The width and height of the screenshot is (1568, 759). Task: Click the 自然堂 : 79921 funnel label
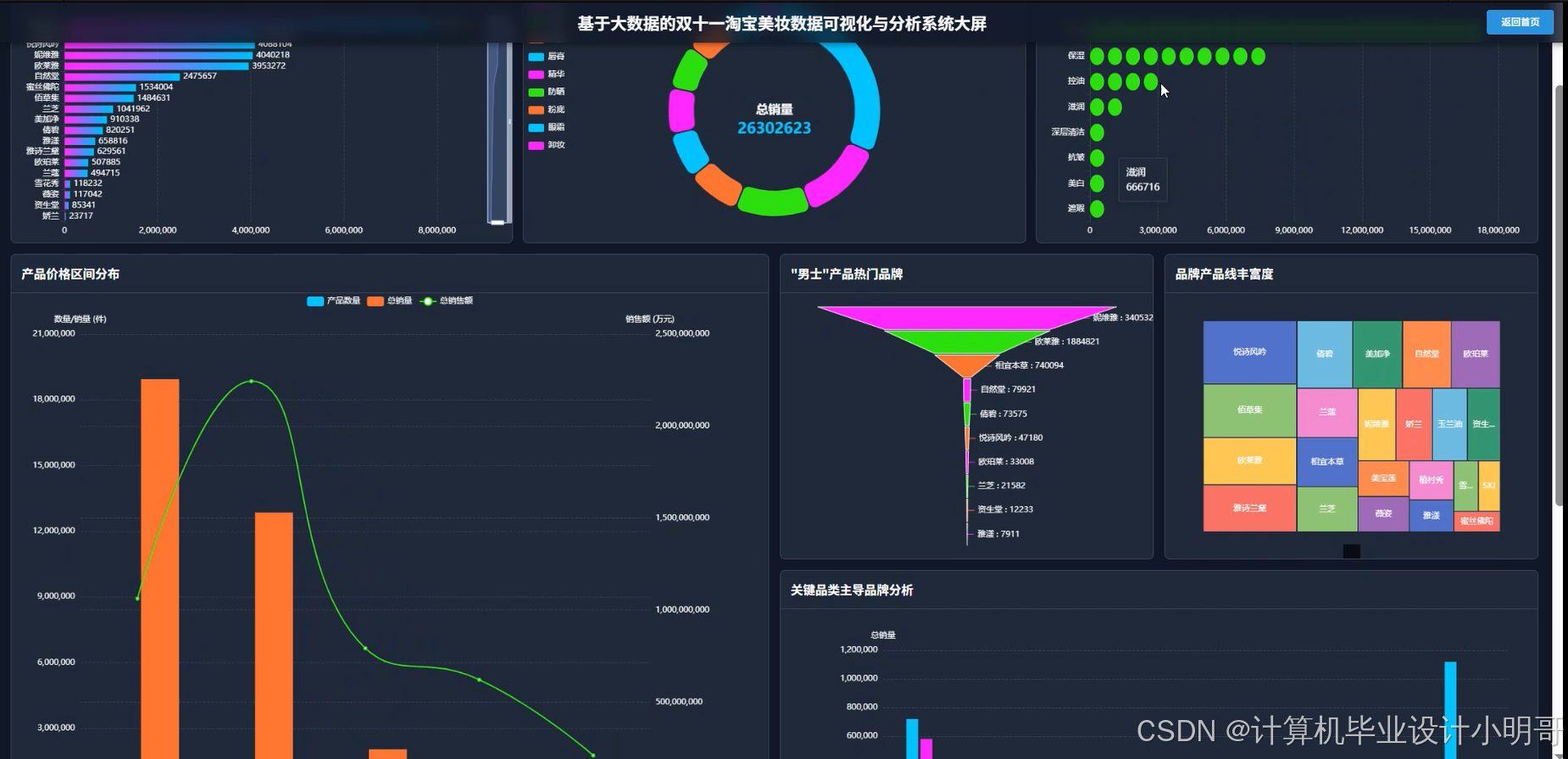pos(1008,389)
